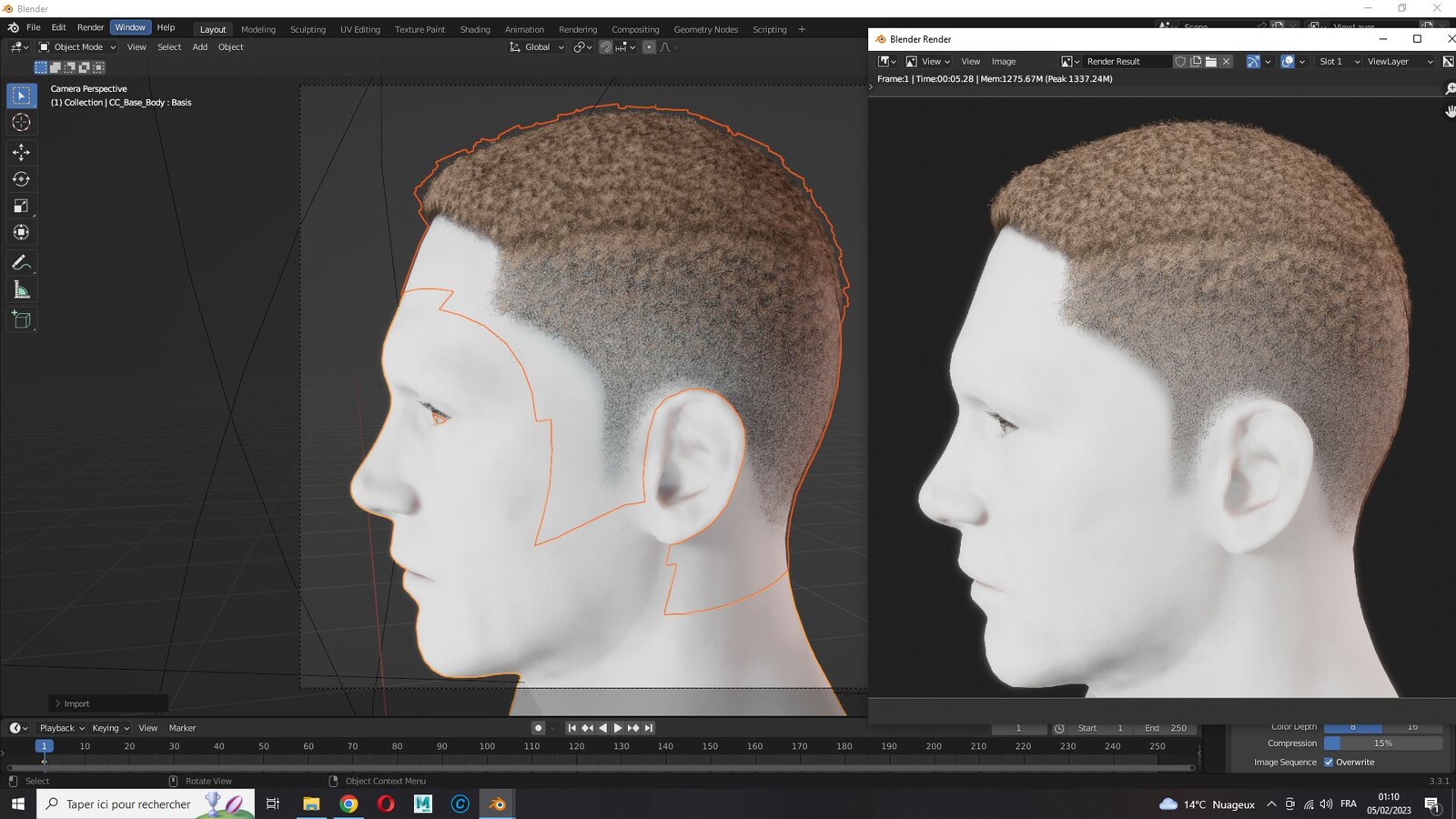The width and height of the screenshot is (1456, 819).
Task: Open ViewLayer dropdown
Action: coord(1399,62)
